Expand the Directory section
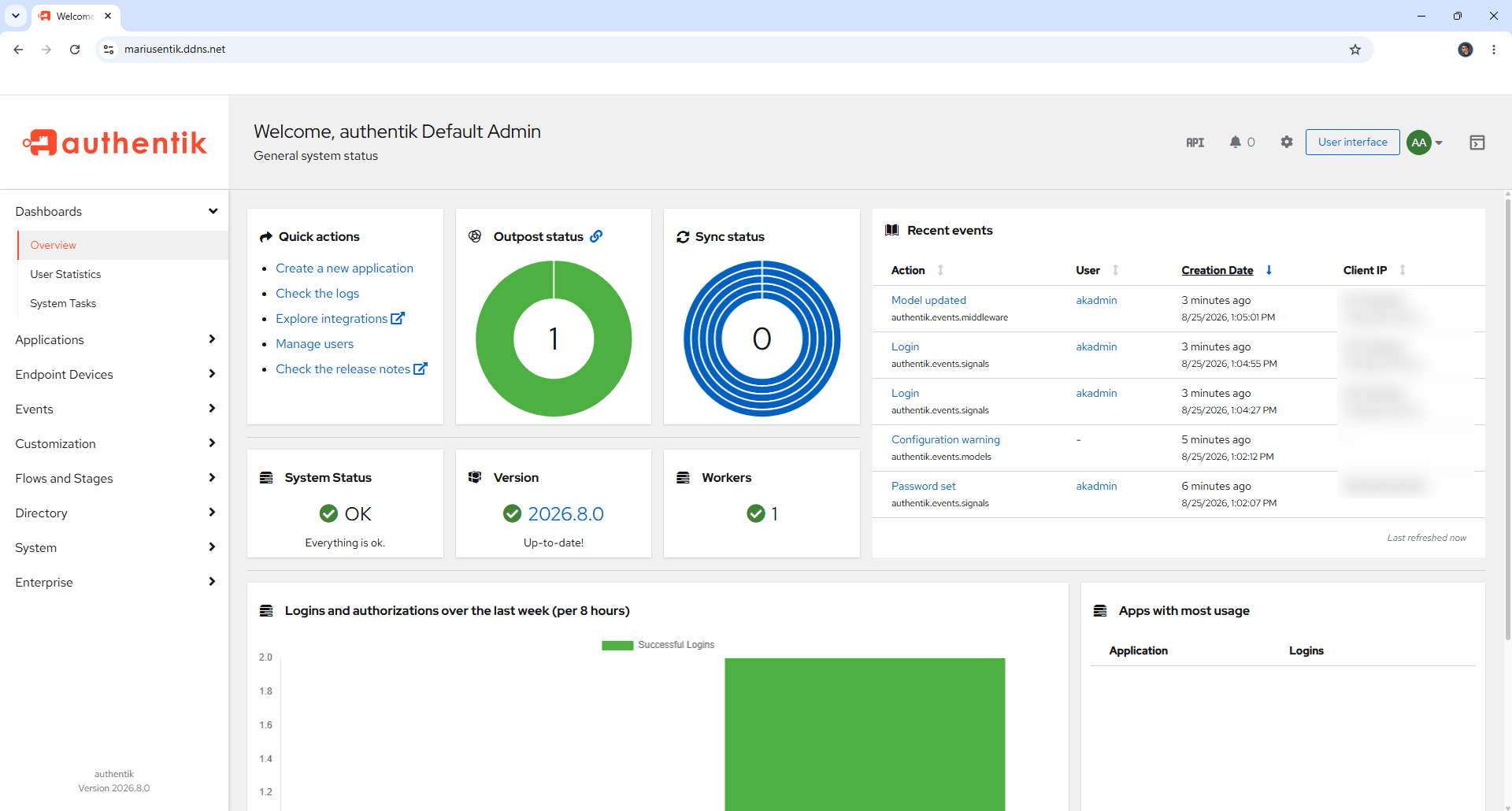 pos(212,513)
